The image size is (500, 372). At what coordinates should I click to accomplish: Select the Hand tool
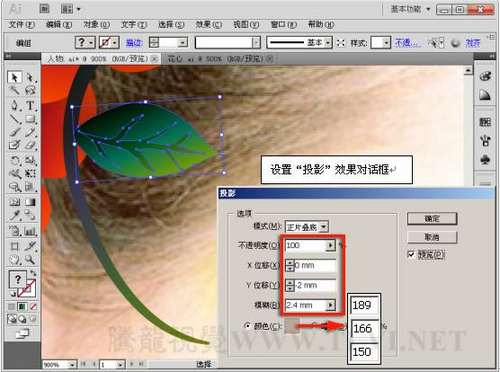(14, 259)
